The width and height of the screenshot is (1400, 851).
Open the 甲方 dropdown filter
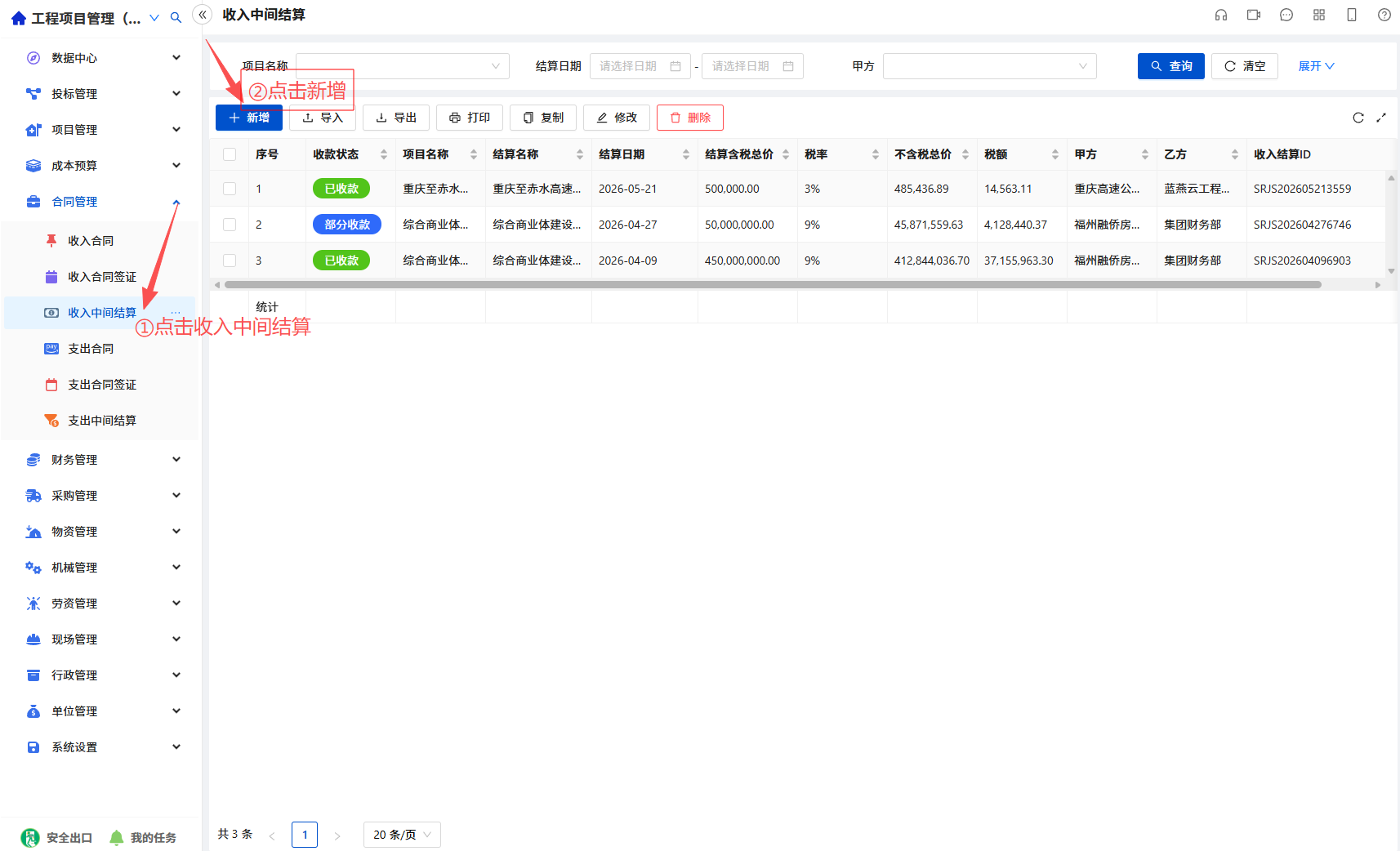(990, 66)
